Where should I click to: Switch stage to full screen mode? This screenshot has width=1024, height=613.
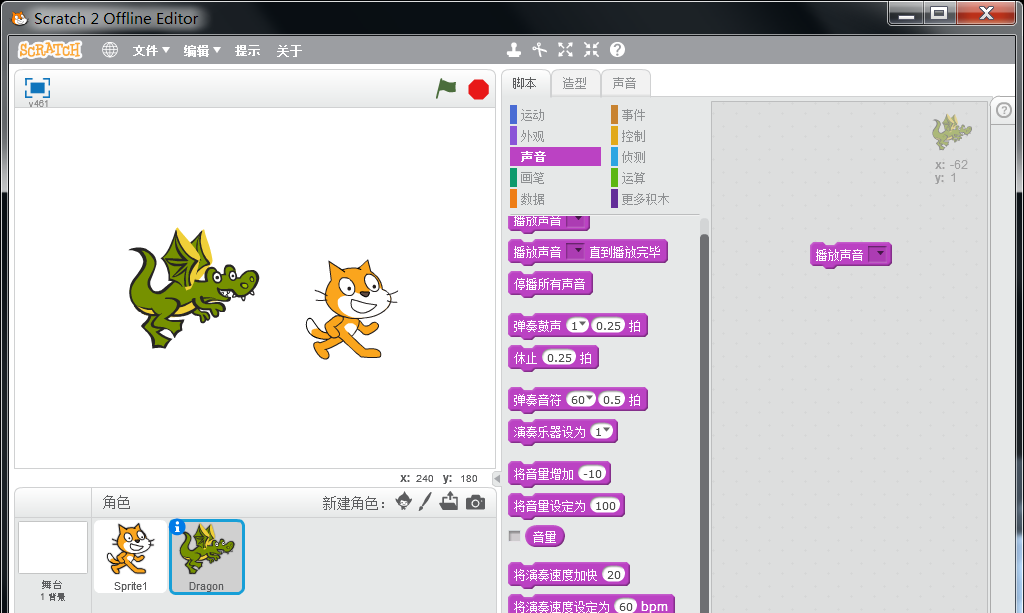point(37,87)
